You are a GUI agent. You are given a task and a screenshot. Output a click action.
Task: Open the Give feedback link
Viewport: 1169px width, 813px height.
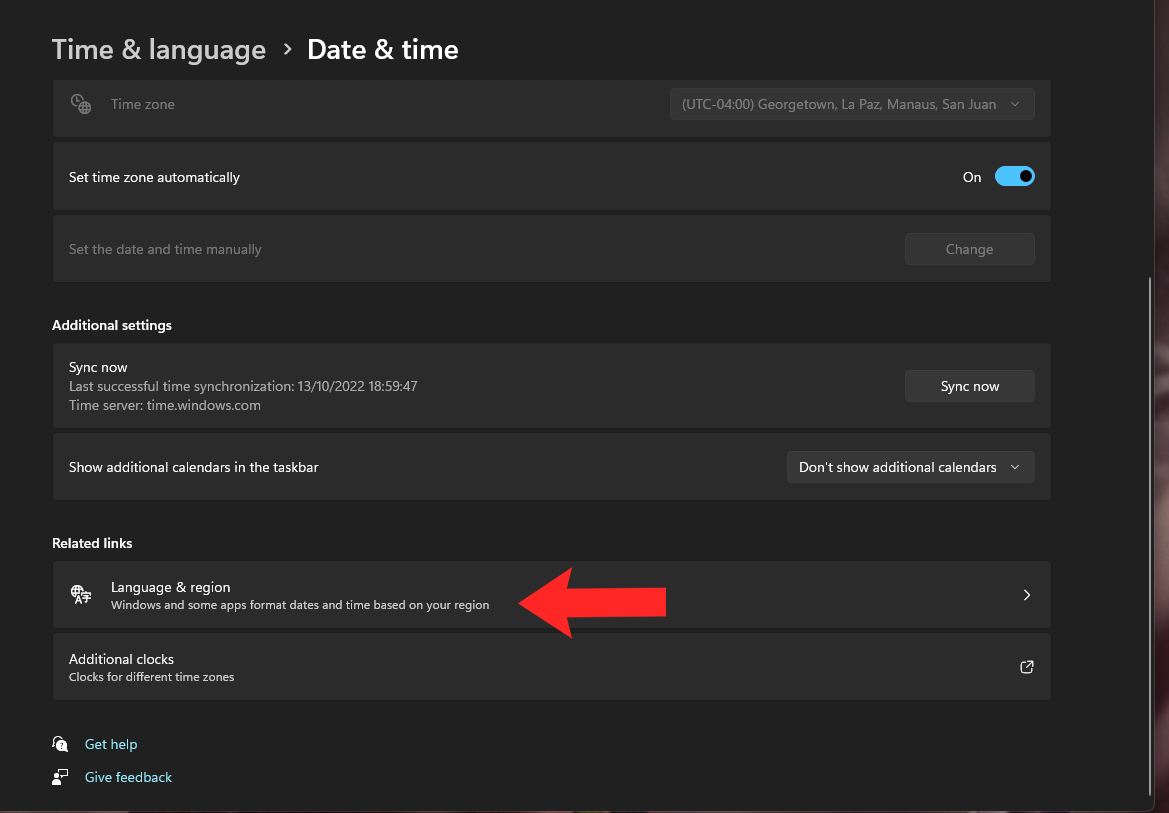tap(128, 777)
